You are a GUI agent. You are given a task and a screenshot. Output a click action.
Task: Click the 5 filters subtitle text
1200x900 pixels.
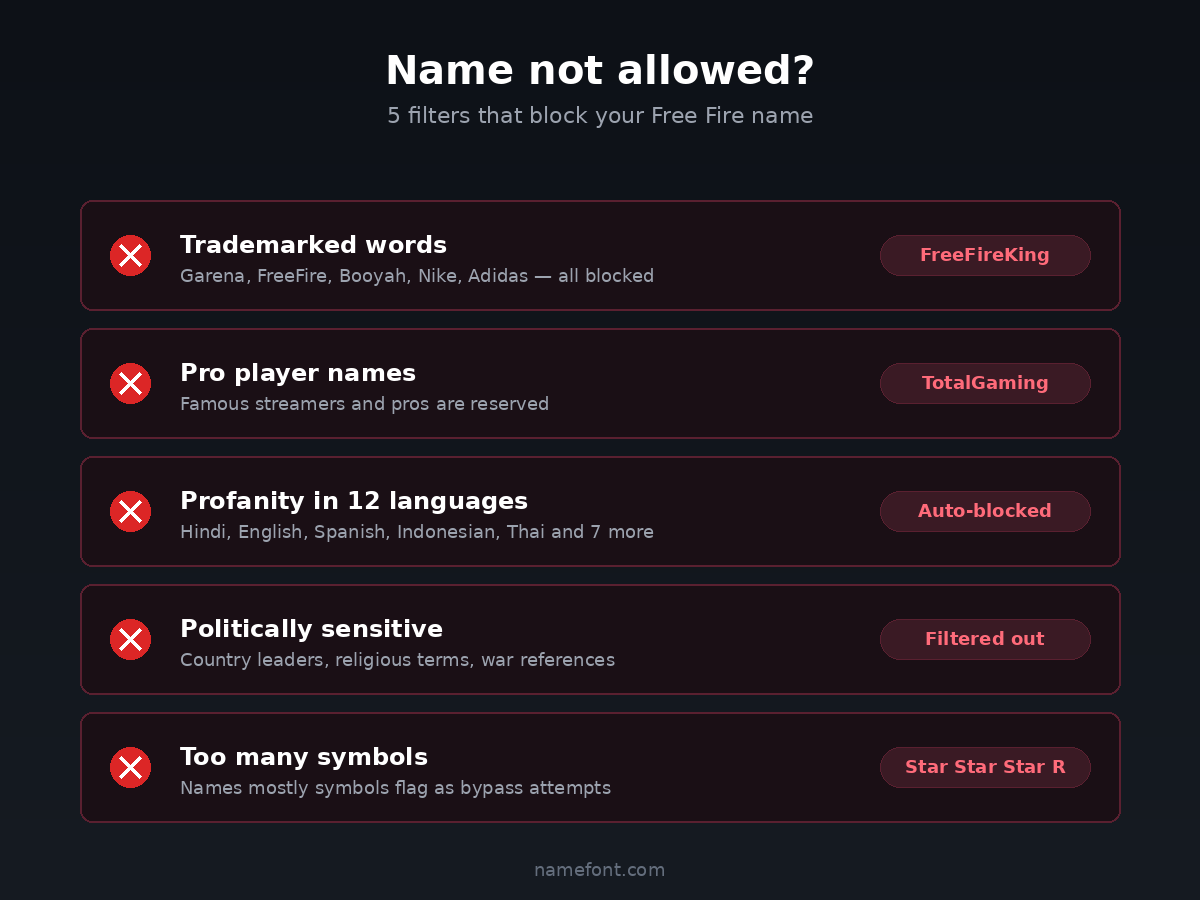coord(600,116)
